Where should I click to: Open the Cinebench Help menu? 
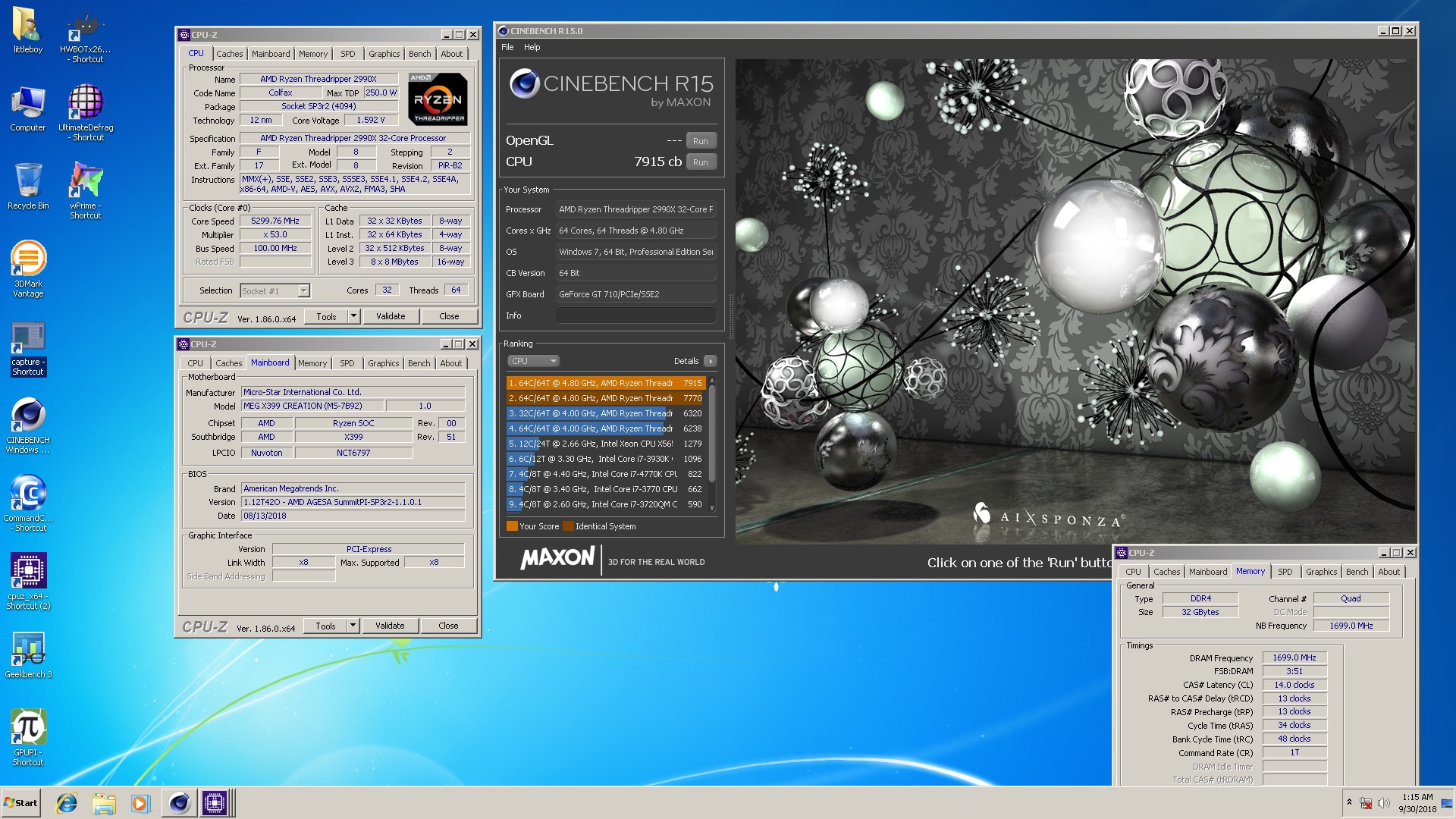532,47
